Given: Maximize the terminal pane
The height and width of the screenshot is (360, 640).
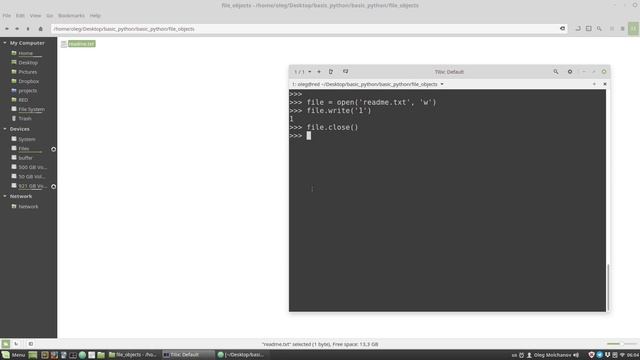Looking at the screenshot, I should [594, 84].
